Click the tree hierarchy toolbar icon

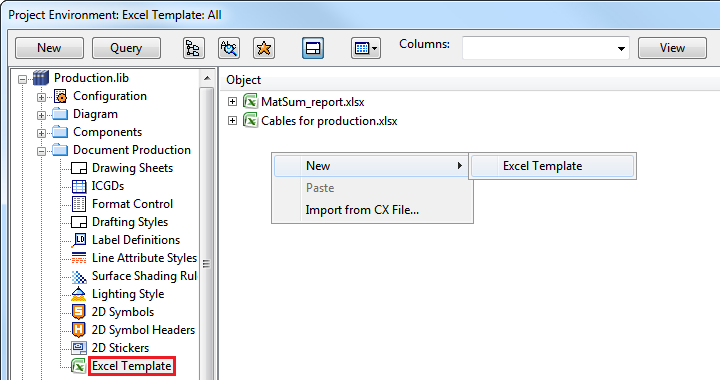[x=194, y=48]
